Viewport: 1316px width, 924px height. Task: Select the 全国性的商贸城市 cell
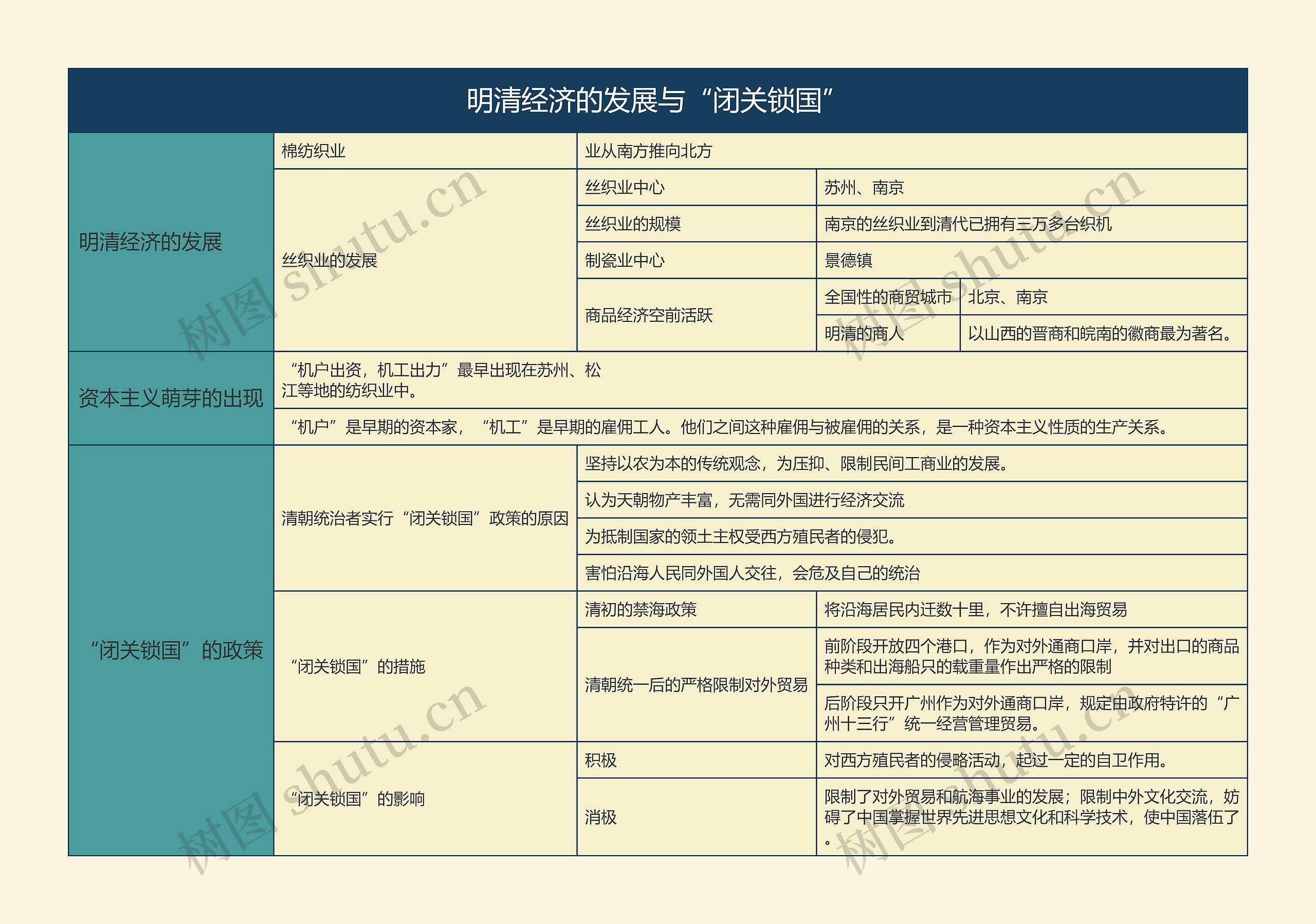coord(888,297)
